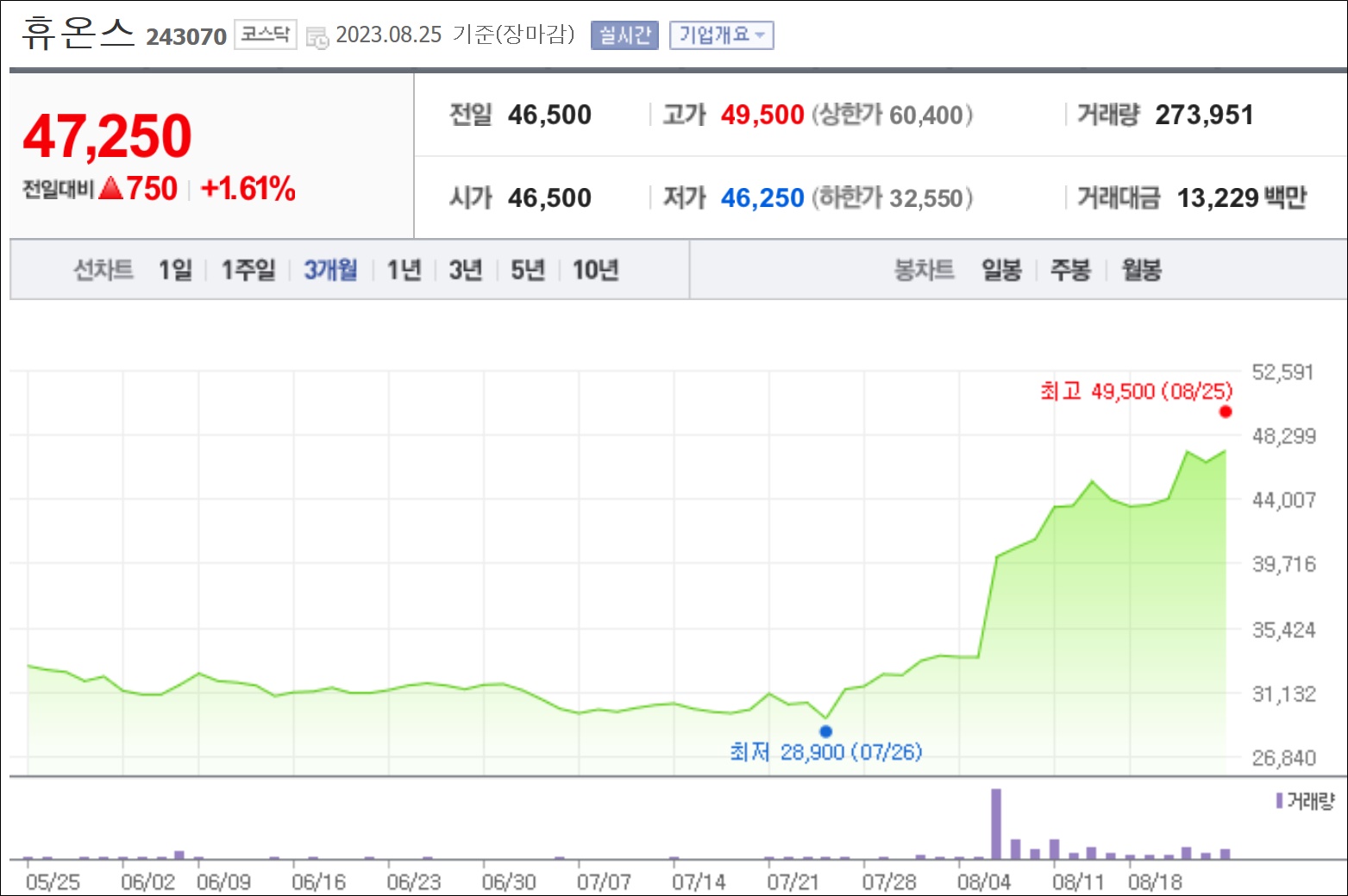Click the y-axis label 44,007

[x=1283, y=500]
